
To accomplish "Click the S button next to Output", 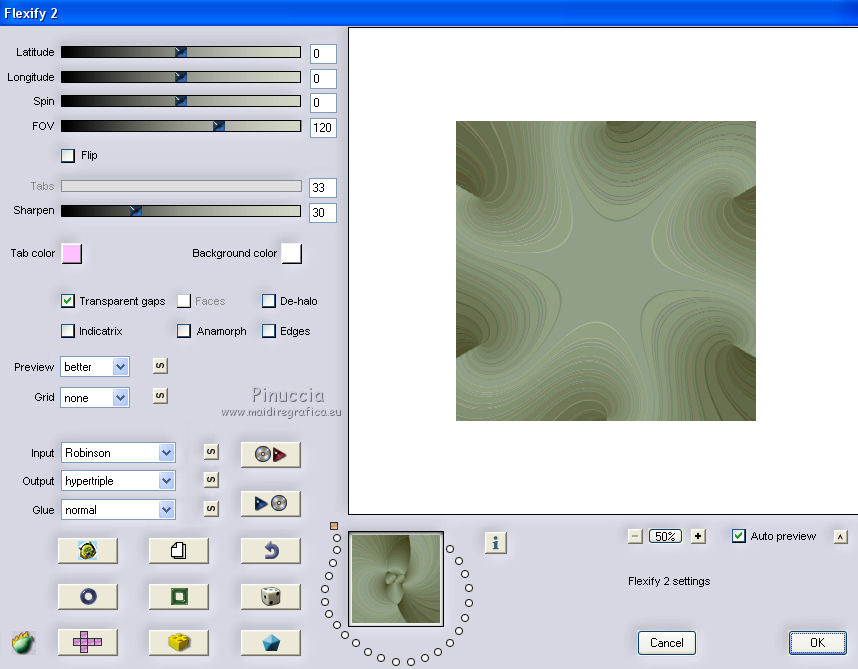I will point(211,480).
